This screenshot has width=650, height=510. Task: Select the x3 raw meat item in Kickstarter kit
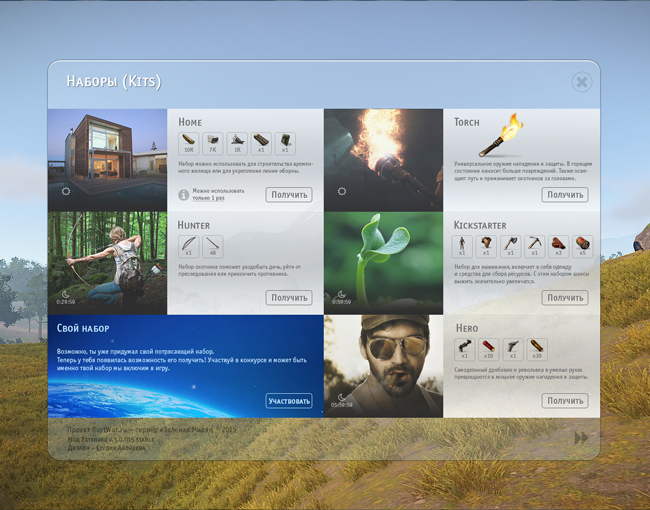pos(558,246)
